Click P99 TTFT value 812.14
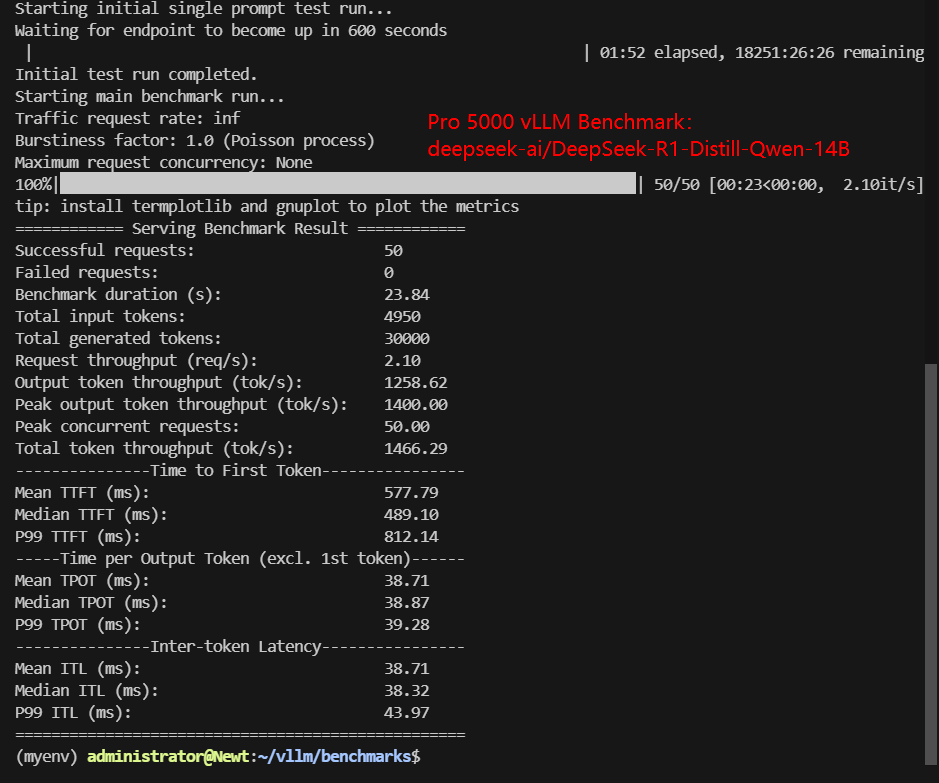Screen dimensions: 939x783 tap(411, 536)
